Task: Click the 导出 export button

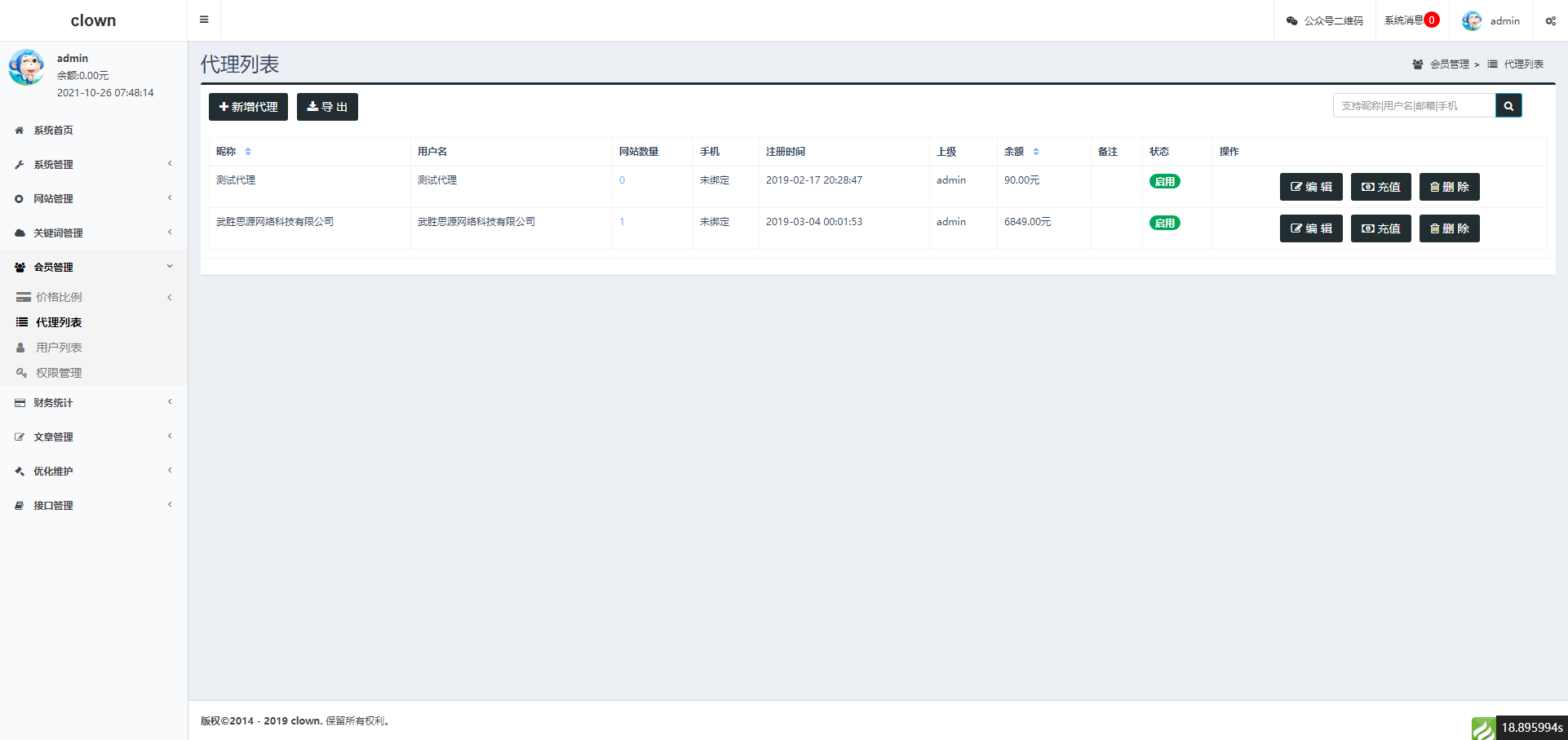Action: (327, 107)
